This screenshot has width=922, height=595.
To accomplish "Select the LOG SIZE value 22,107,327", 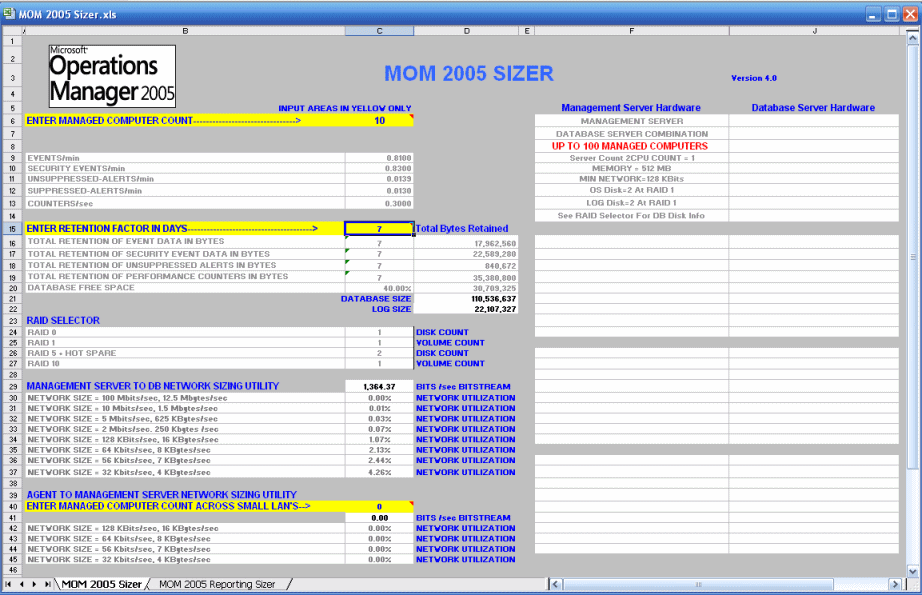I will [466, 309].
